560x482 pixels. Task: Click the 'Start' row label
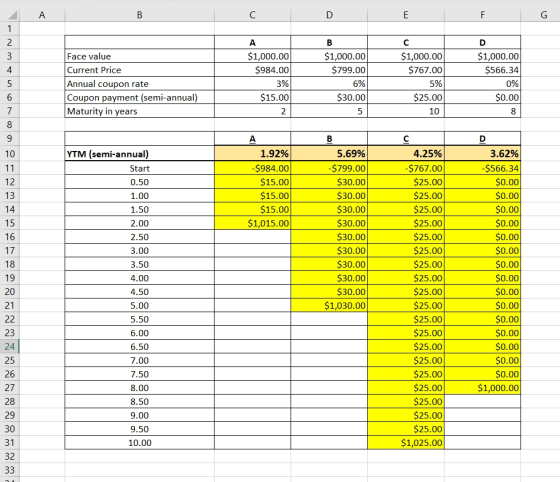point(140,169)
